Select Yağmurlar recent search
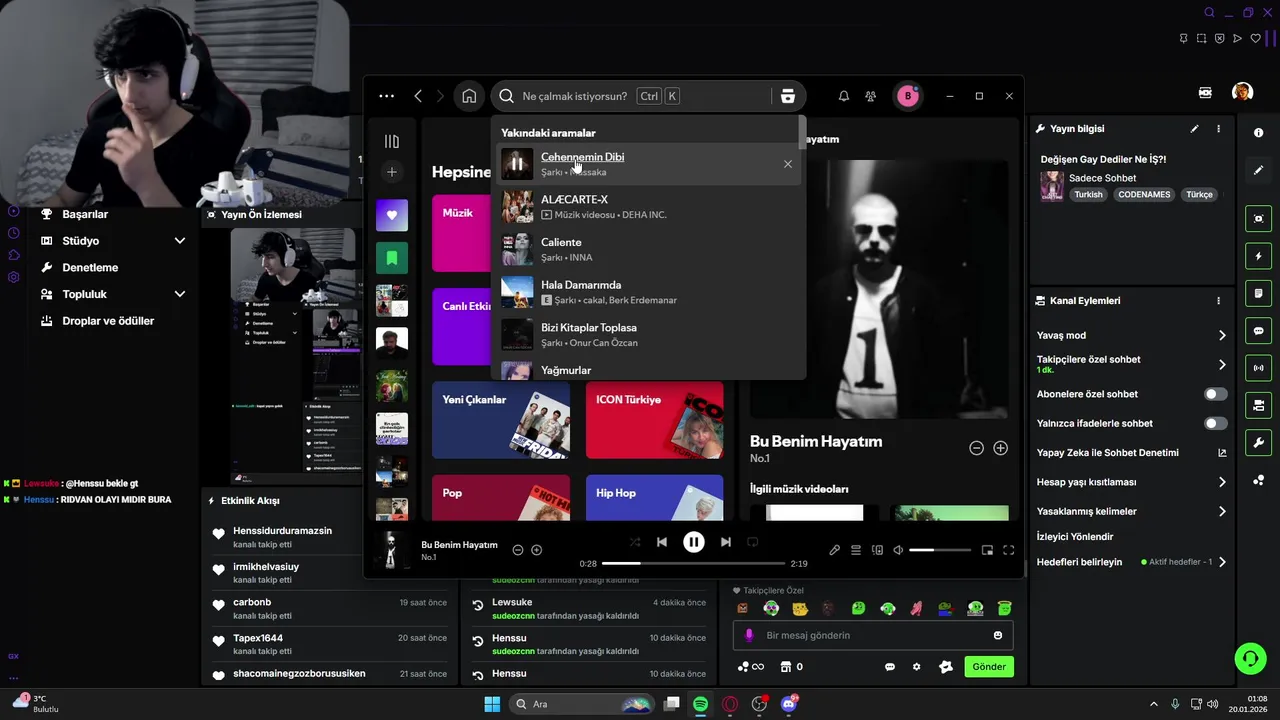1280x720 pixels. 648,370
